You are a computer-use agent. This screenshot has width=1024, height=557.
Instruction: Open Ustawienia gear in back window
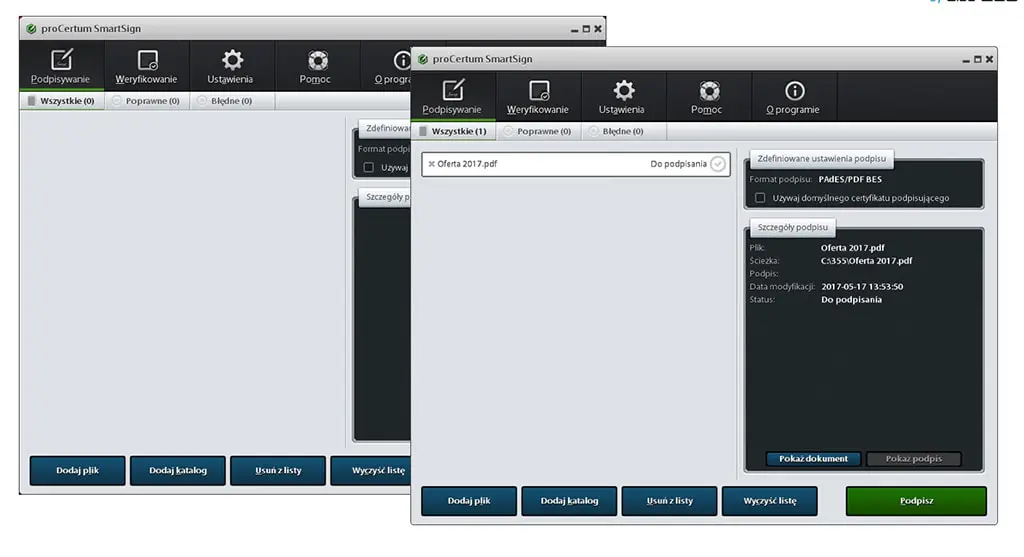pyautogui.click(x=231, y=66)
